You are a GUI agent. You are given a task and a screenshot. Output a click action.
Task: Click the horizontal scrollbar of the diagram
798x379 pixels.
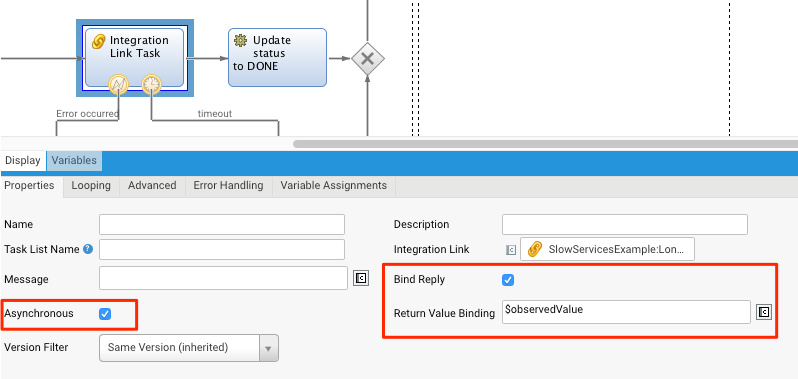click(545, 144)
